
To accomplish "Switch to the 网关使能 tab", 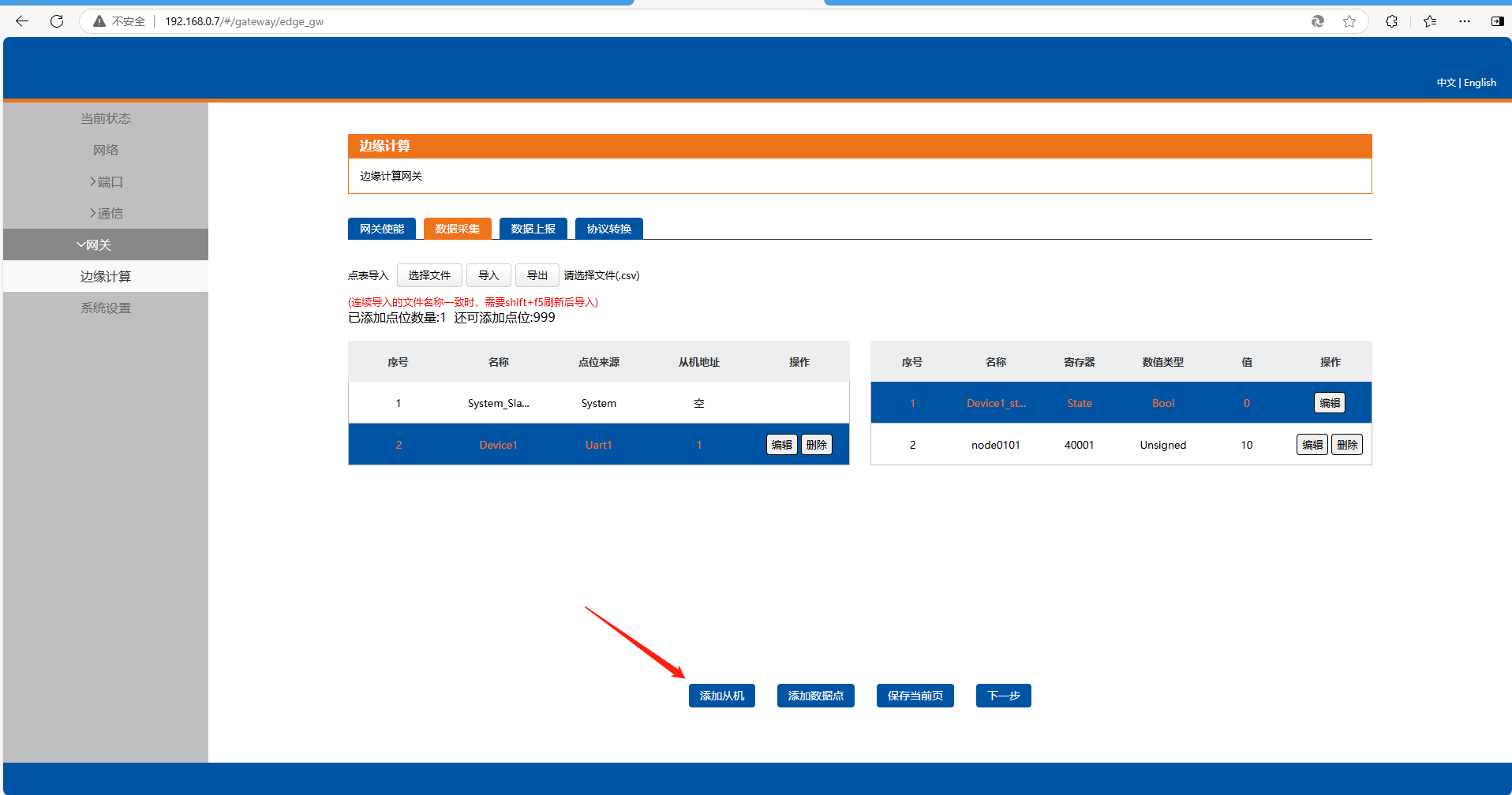I will [382, 229].
